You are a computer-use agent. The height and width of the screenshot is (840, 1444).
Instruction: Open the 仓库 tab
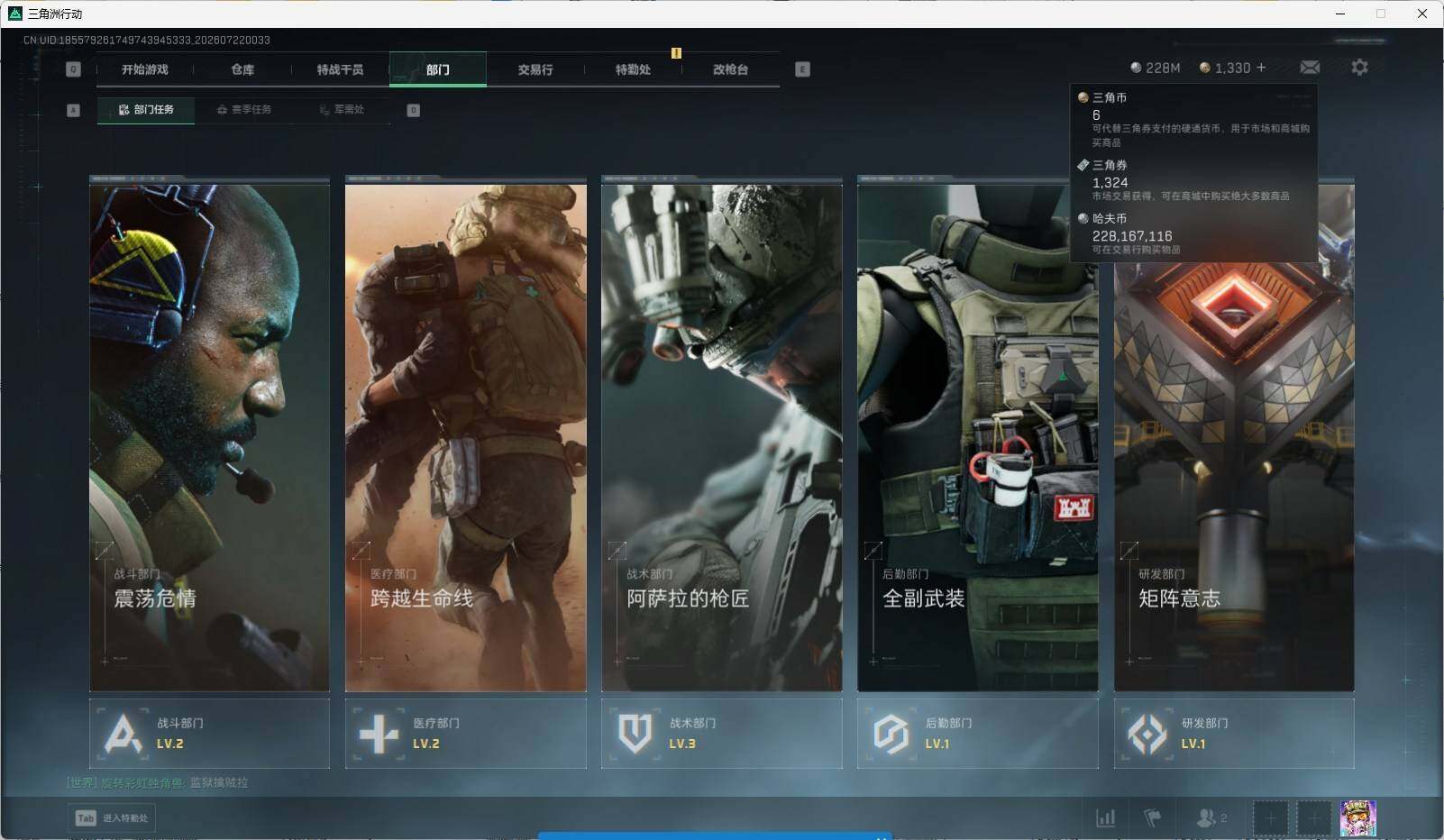tap(242, 69)
